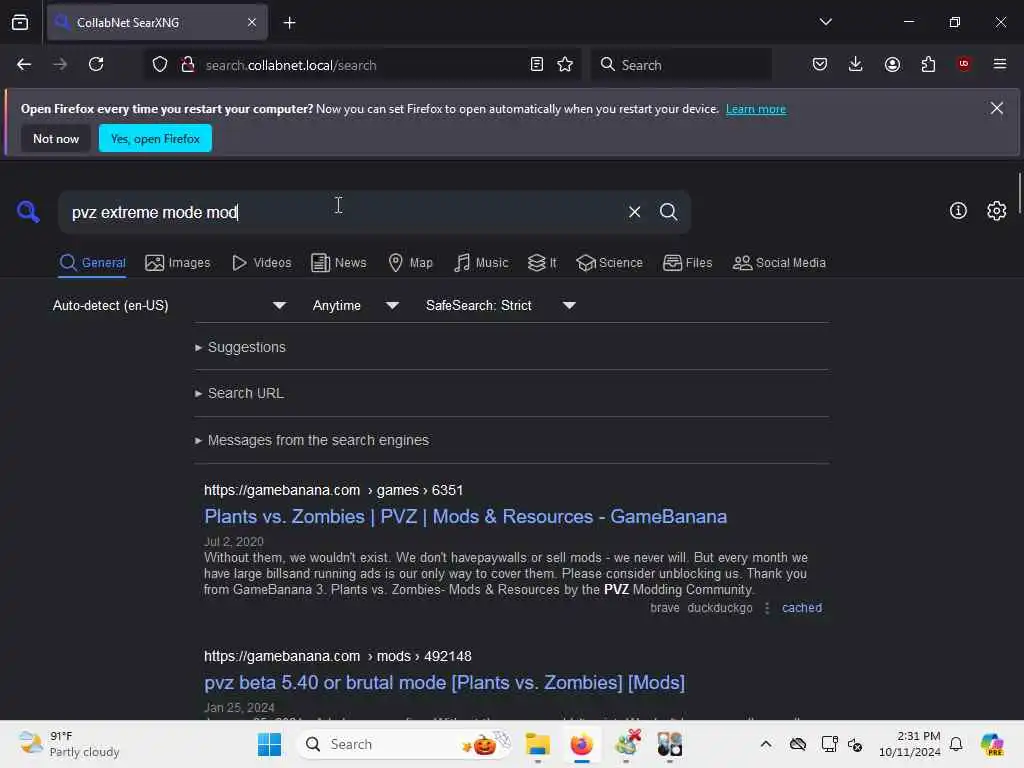This screenshot has height=768, width=1024.
Task: Focus the browser address bar
Action: point(362,65)
